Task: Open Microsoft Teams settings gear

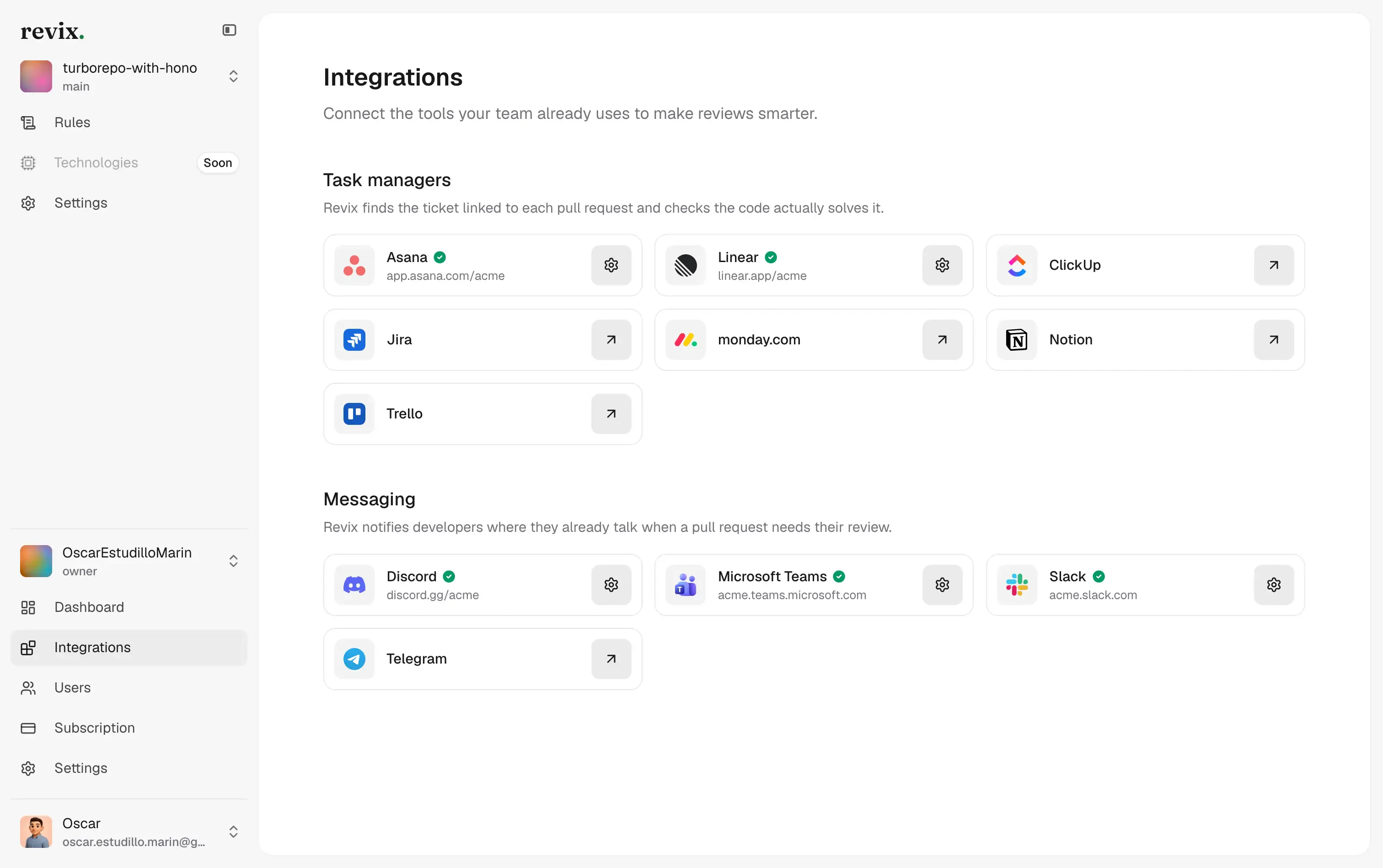Action: coord(942,585)
